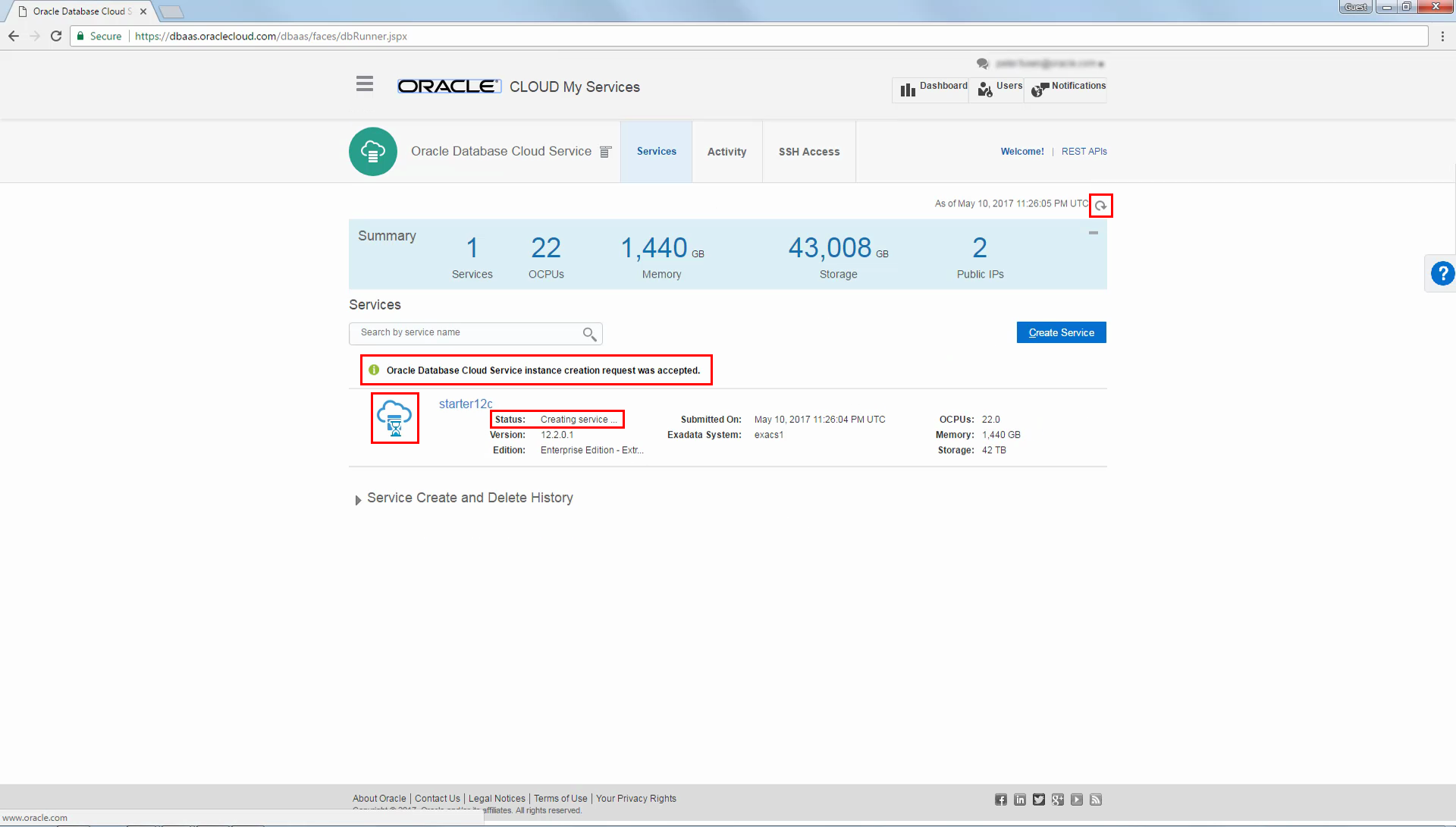Click the Twitter icon in footer
The image size is (1456, 827).
[x=1039, y=800]
